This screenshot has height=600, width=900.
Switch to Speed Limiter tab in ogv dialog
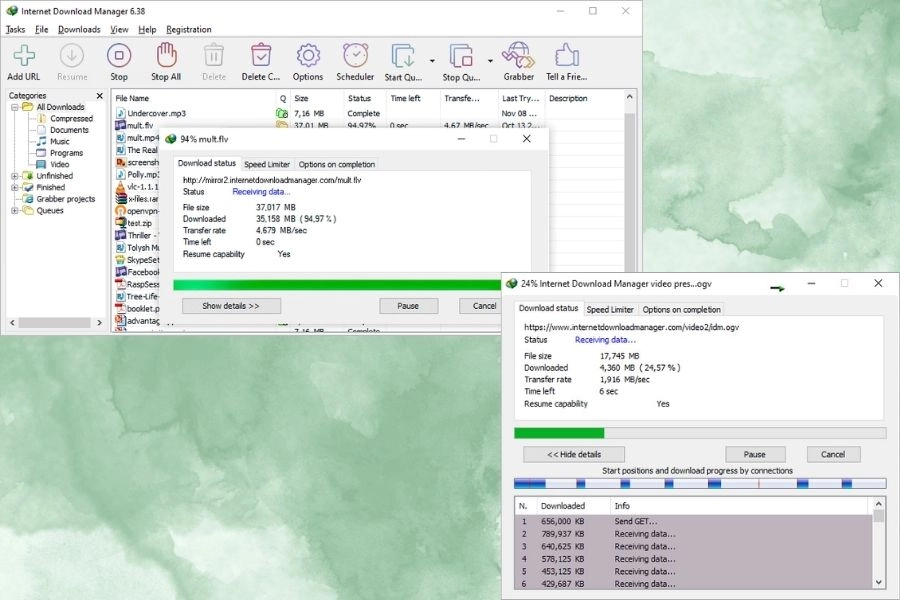pos(610,309)
